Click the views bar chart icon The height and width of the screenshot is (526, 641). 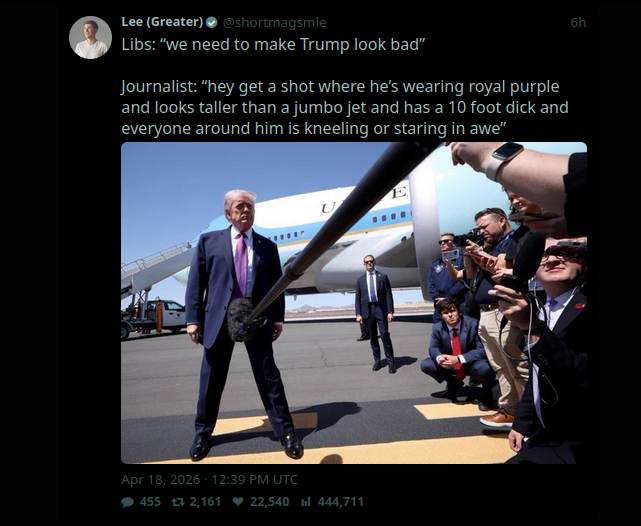point(306,501)
